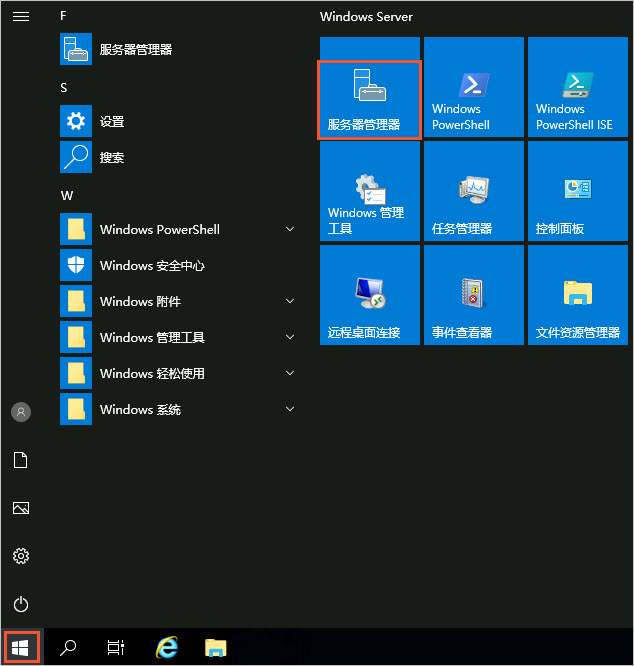The width and height of the screenshot is (634, 666).
Task: Expand the hamburger menu at top left
Action: tap(21, 17)
